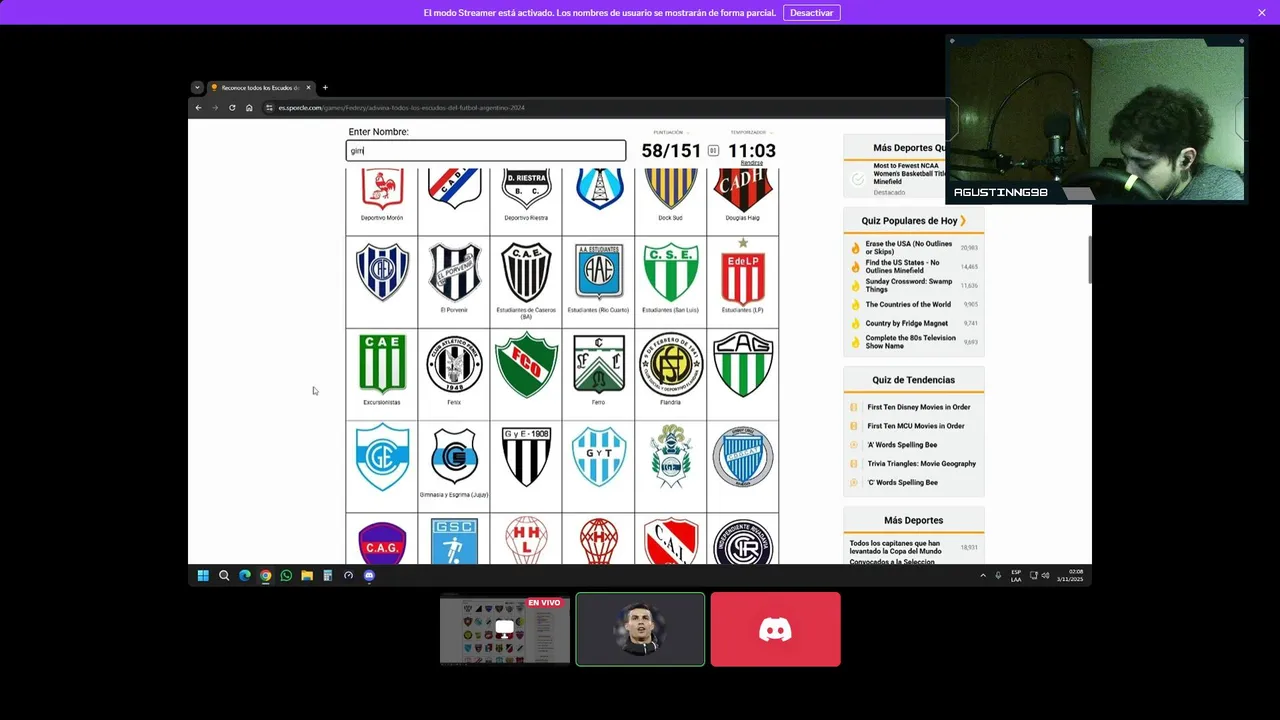Viewport: 1280px width, 720px height.
Task: Close the Reconoce todos los Escudos tab
Action: click(x=308, y=88)
